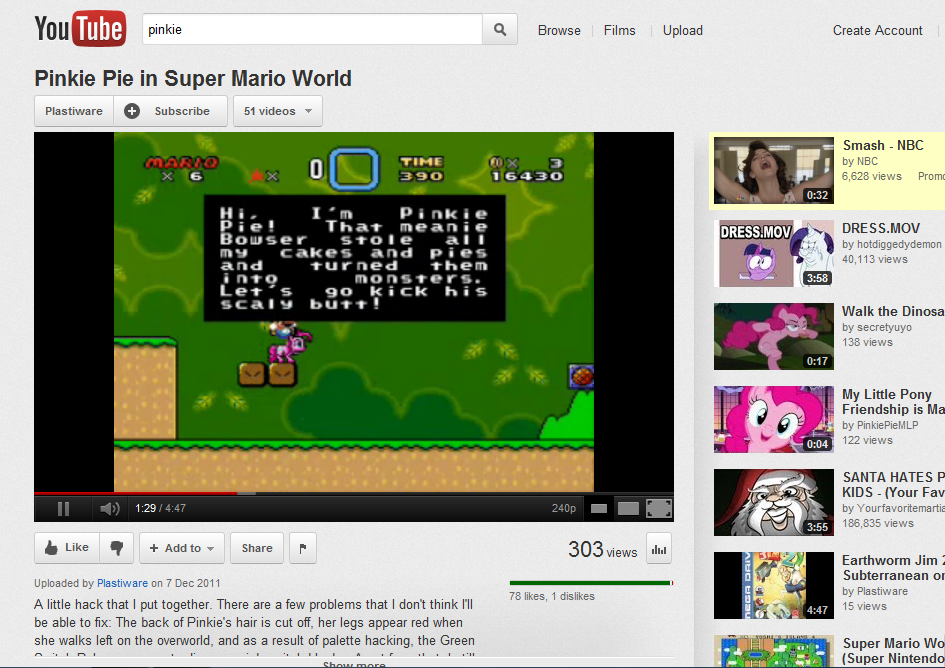Click the Share button
This screenshot has width=945, height=668.
[x=257, y=547]
